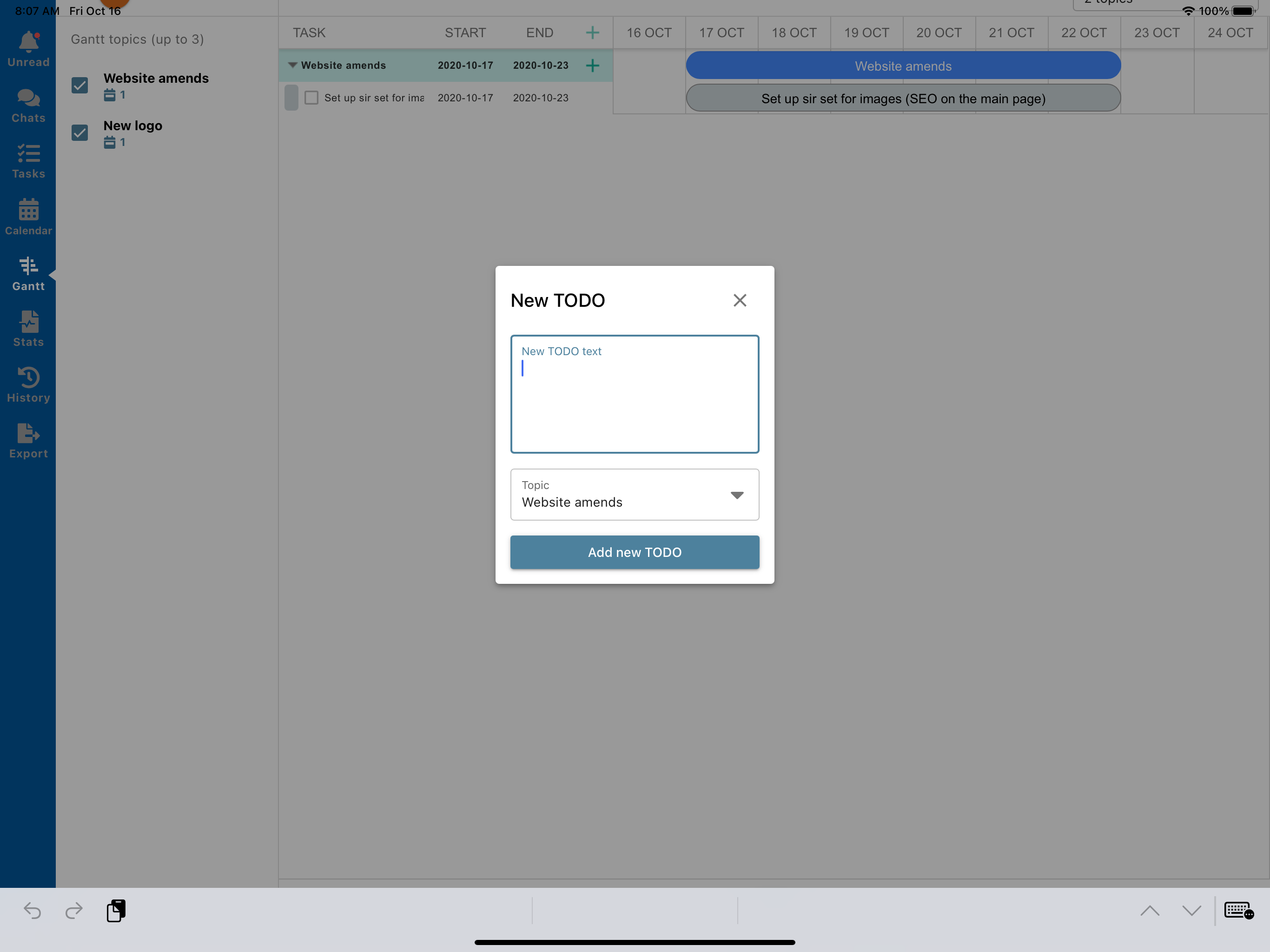1270x952 pixels.
Task: Uncheck the New logo topic checkbox
Action: point(80,133)
